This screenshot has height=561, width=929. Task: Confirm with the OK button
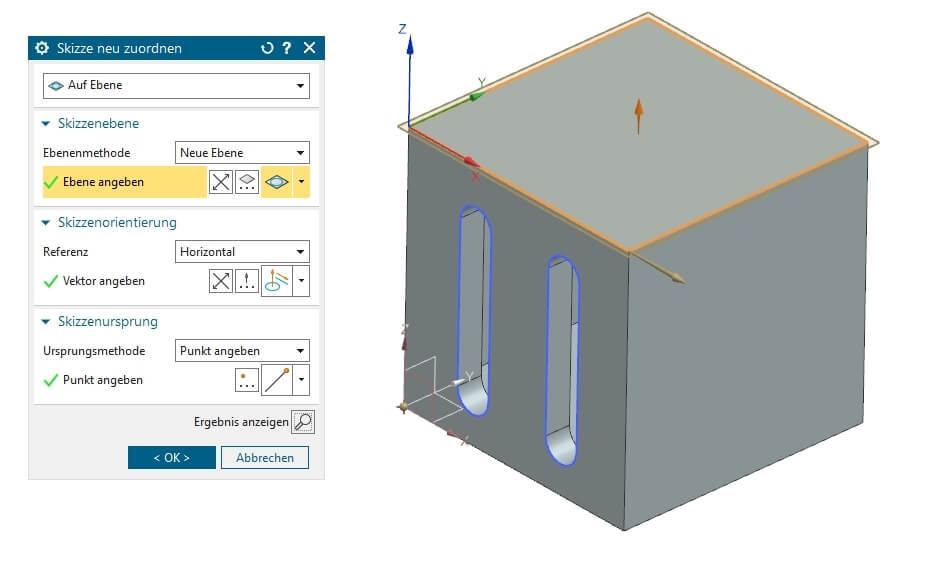coord(172,457)
